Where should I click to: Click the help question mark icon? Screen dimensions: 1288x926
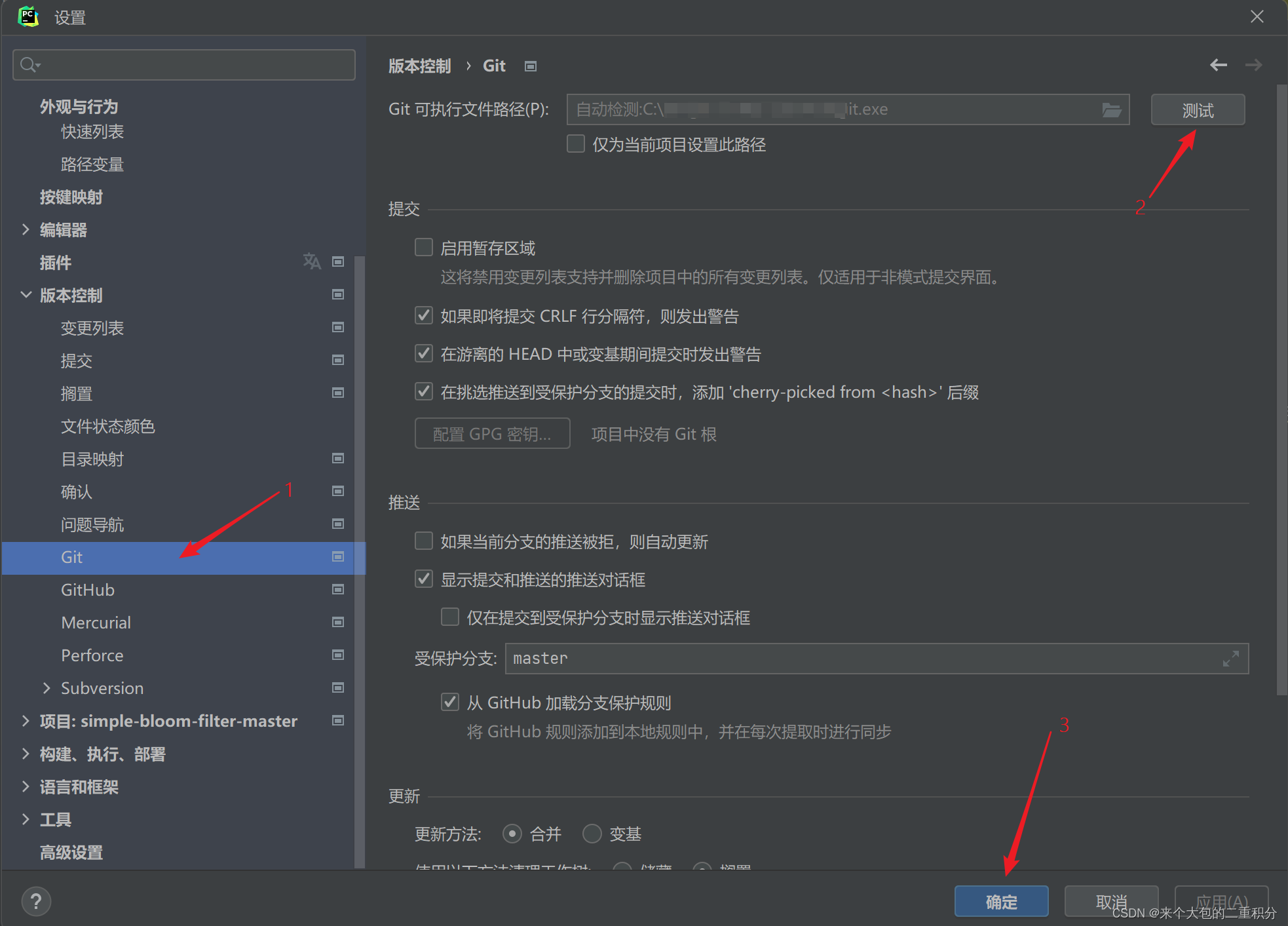click(36, 901)
